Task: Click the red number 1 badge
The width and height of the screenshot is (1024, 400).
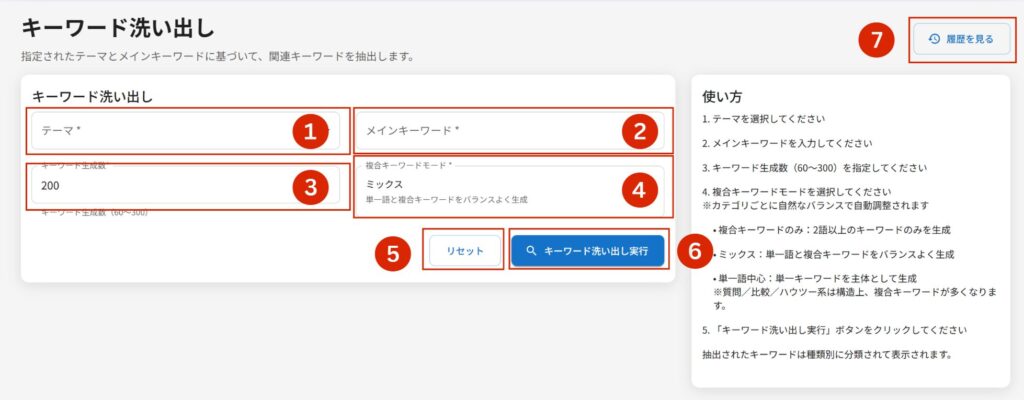Action: [x=310, y=130]
